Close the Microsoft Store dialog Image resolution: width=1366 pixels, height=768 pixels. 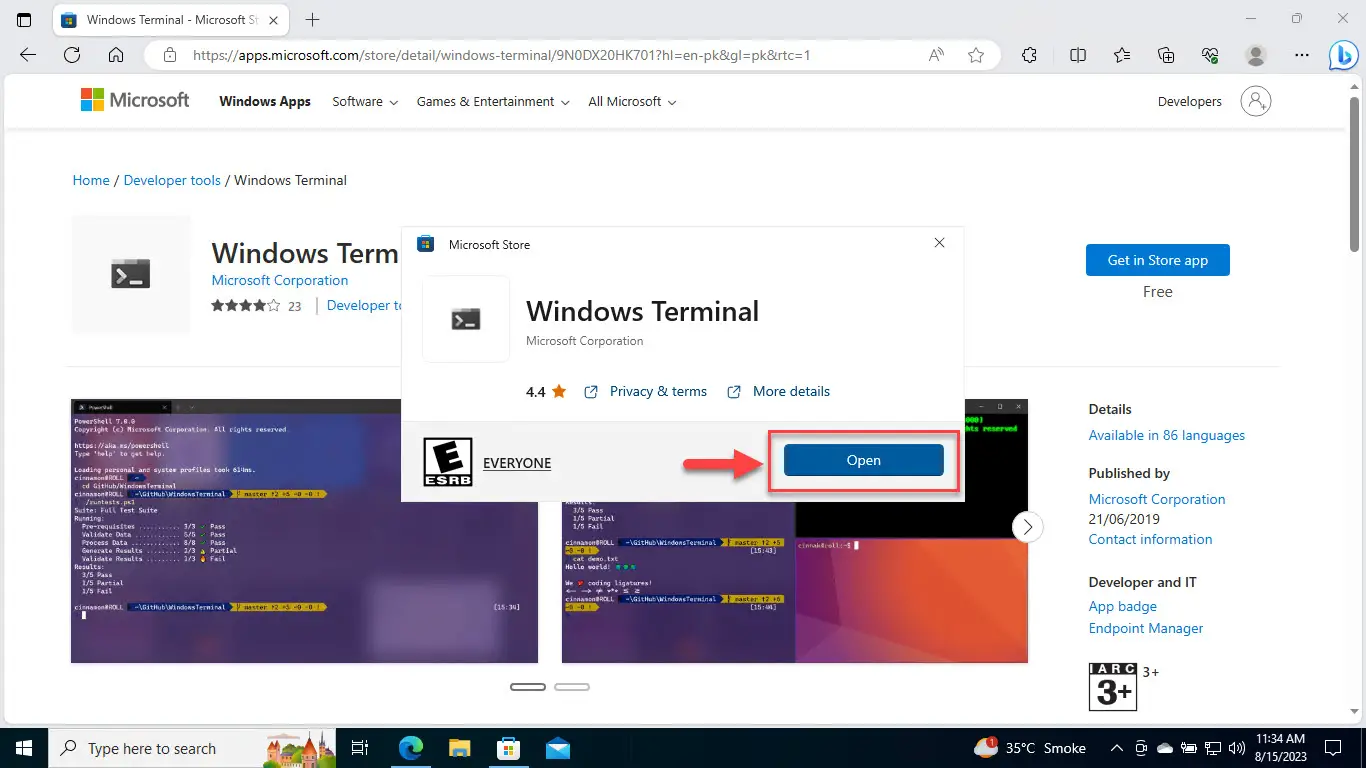[x=939, y=243]
